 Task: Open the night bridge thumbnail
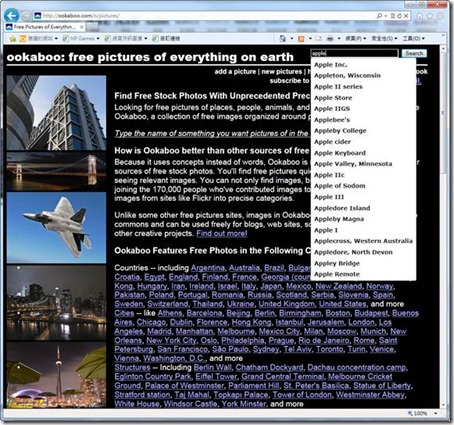pos(56,171)
